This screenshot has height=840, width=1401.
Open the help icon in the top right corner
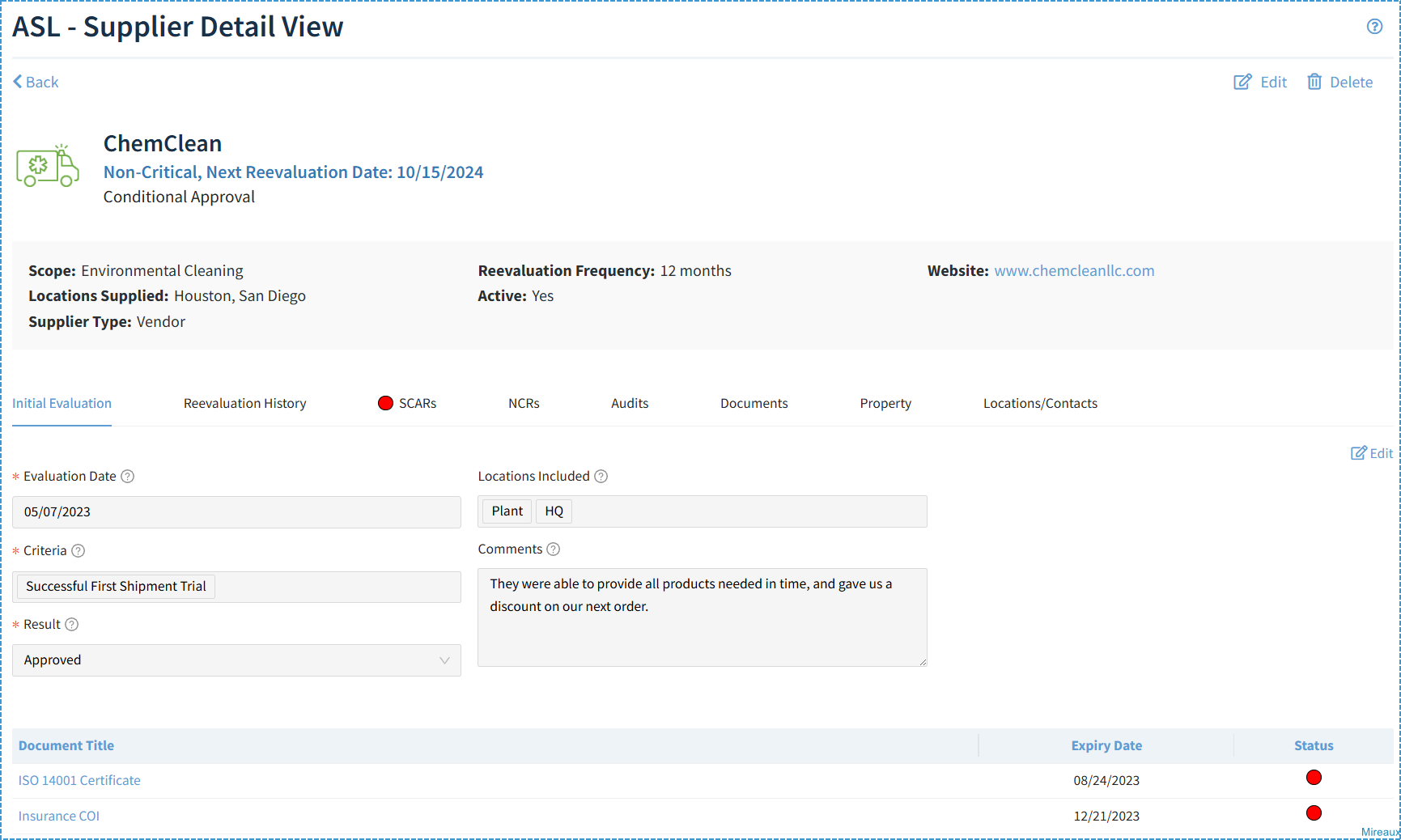[x=1374, y=26]
